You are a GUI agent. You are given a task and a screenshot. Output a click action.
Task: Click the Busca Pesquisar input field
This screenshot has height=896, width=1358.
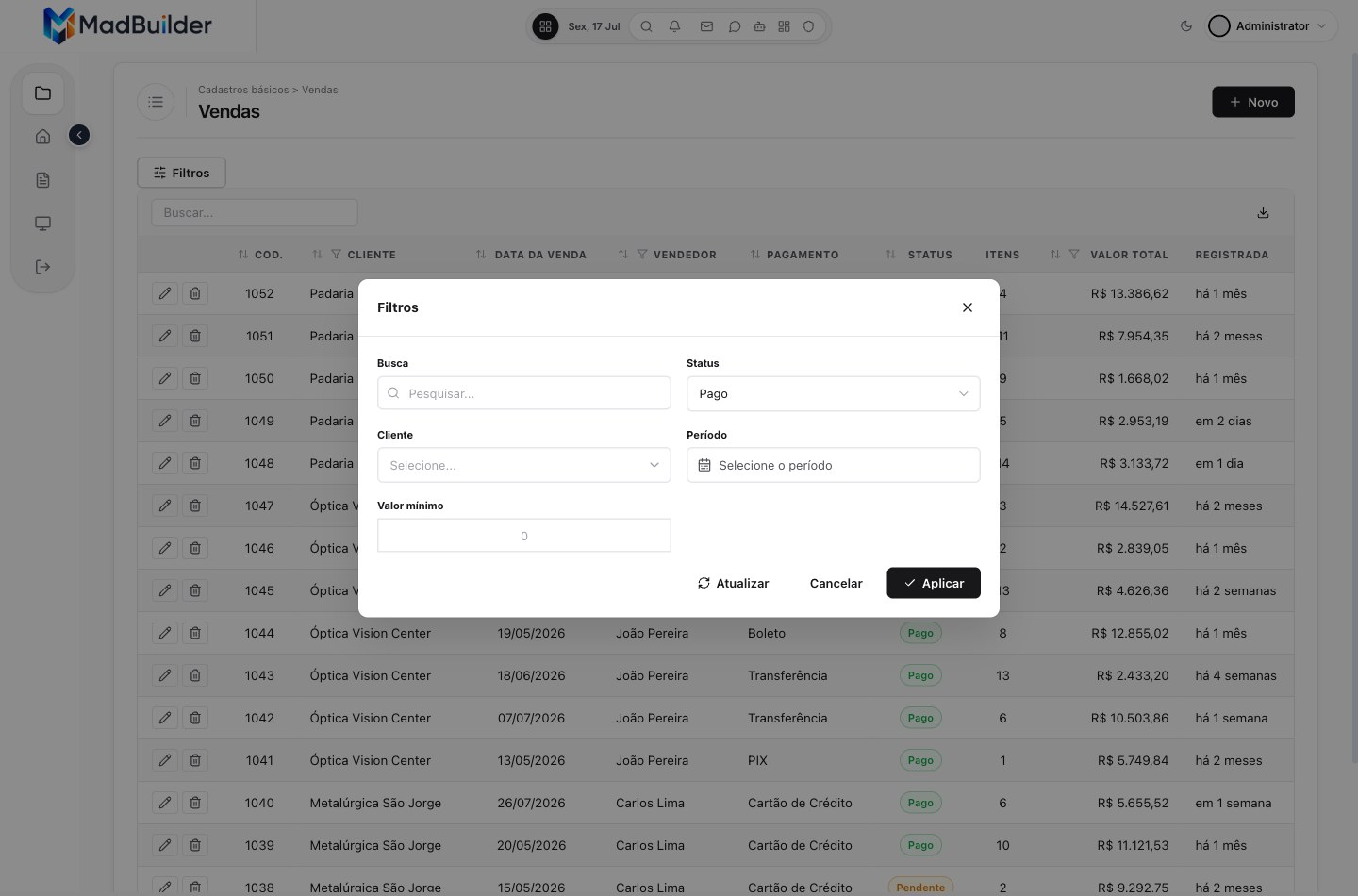coord(523,393)
